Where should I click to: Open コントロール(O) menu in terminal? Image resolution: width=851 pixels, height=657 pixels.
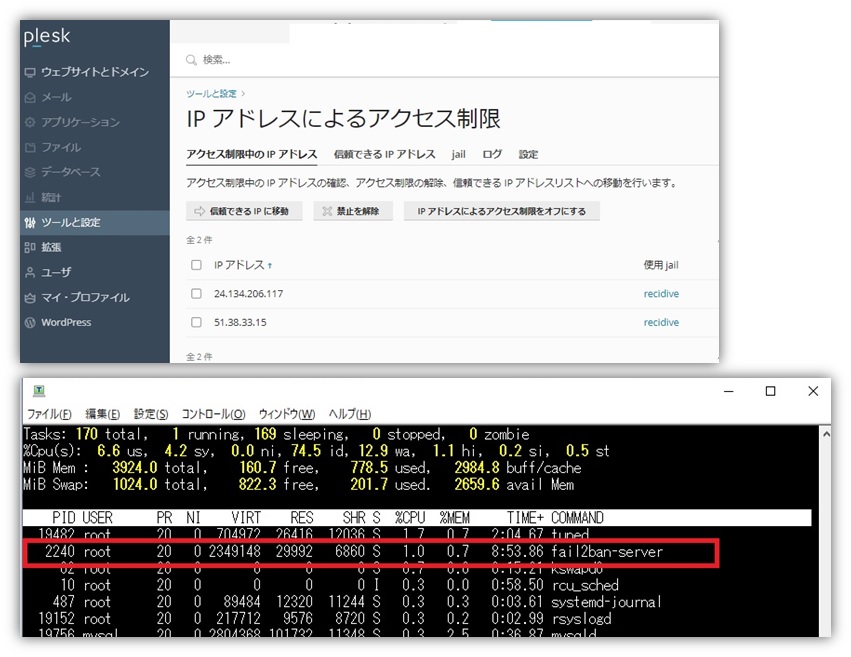click(x=213, y=414)
